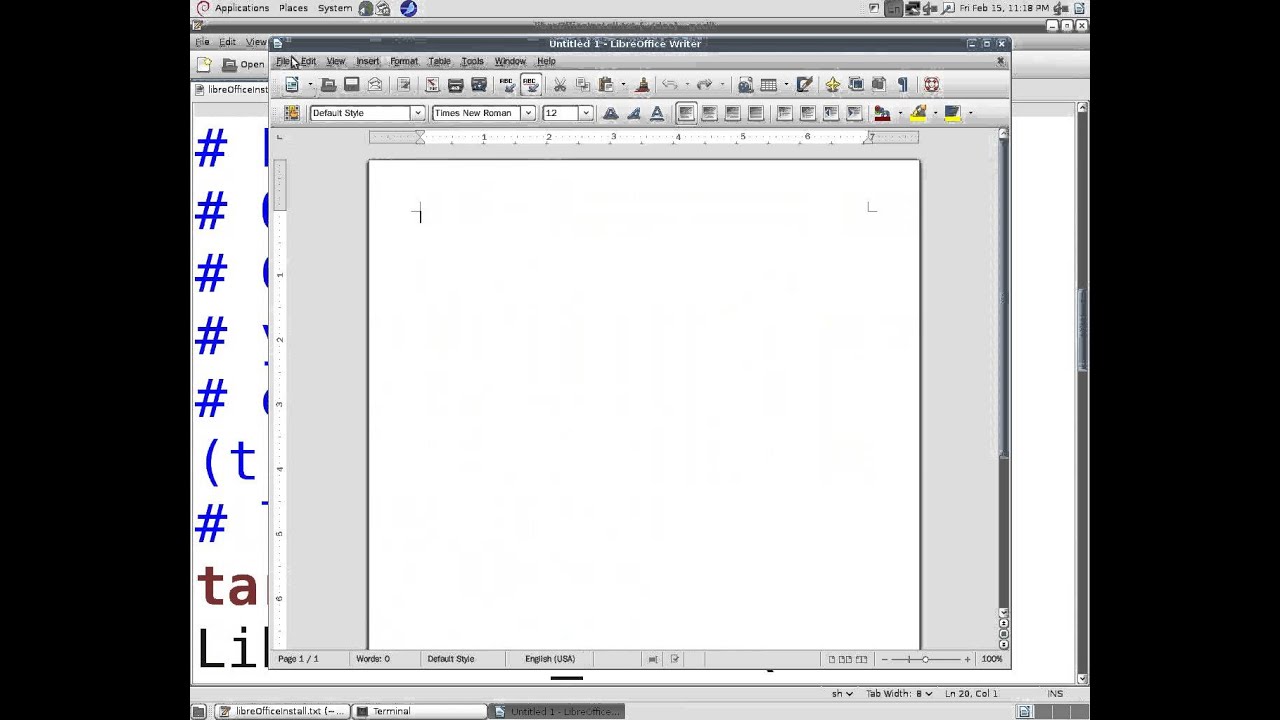Click the Decrease Indent icon
Viewport: 1280px width, 720px height.
coord(831,113)
